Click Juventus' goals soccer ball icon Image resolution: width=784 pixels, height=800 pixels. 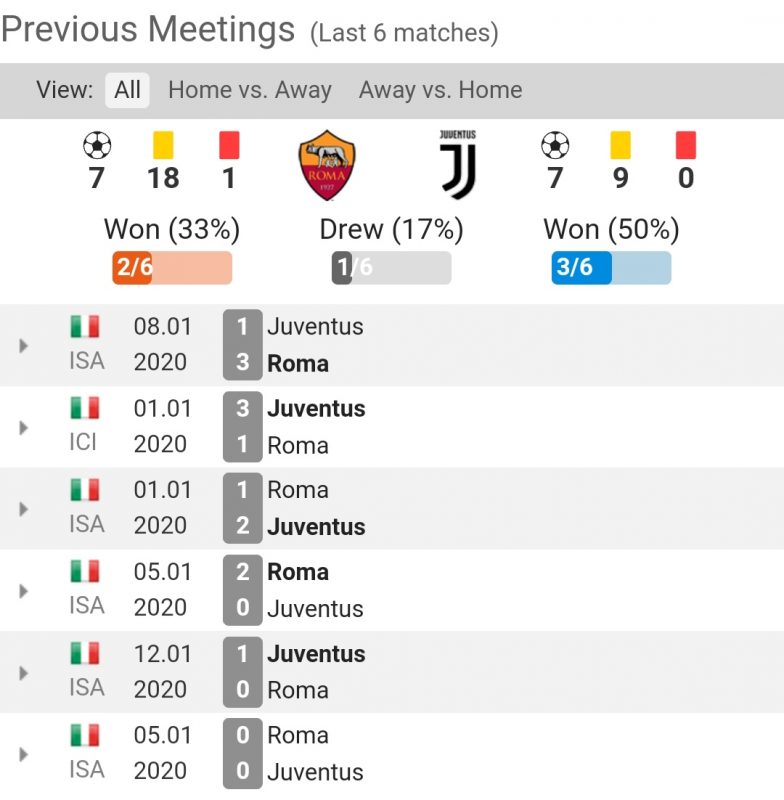click(555, 146)
